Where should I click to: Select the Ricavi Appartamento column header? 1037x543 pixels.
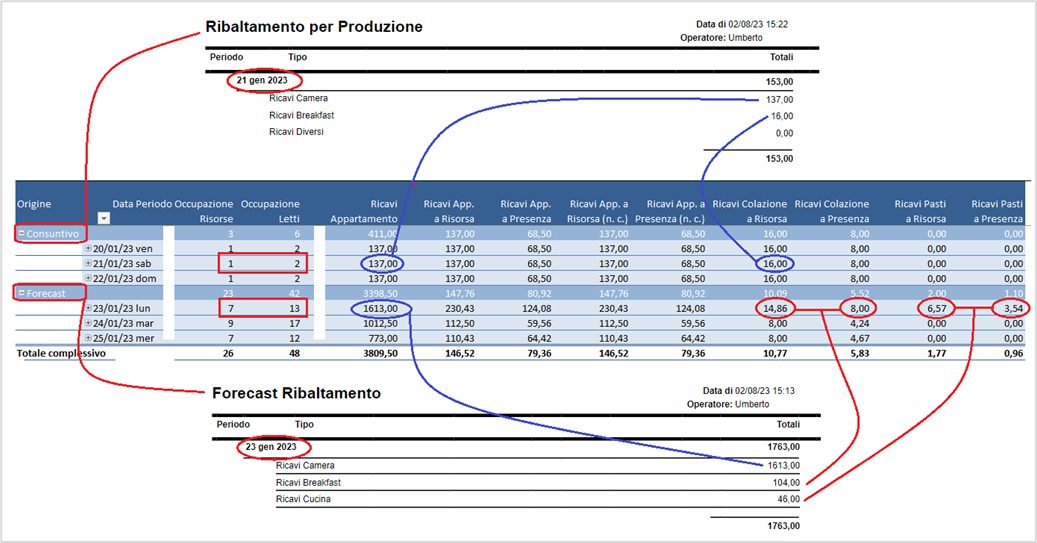(364, 211)
